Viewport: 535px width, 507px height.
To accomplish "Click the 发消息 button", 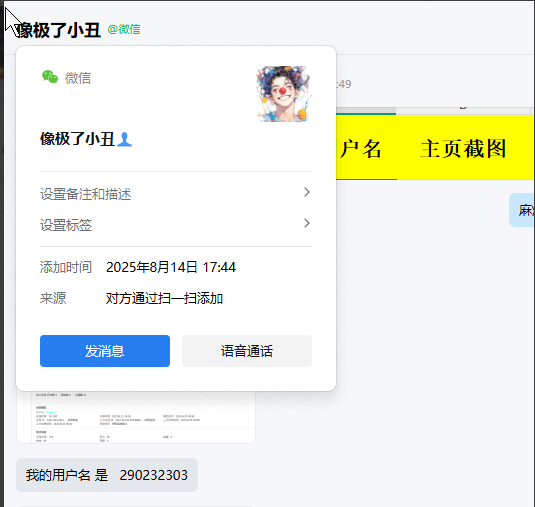I will click(105, 351).
